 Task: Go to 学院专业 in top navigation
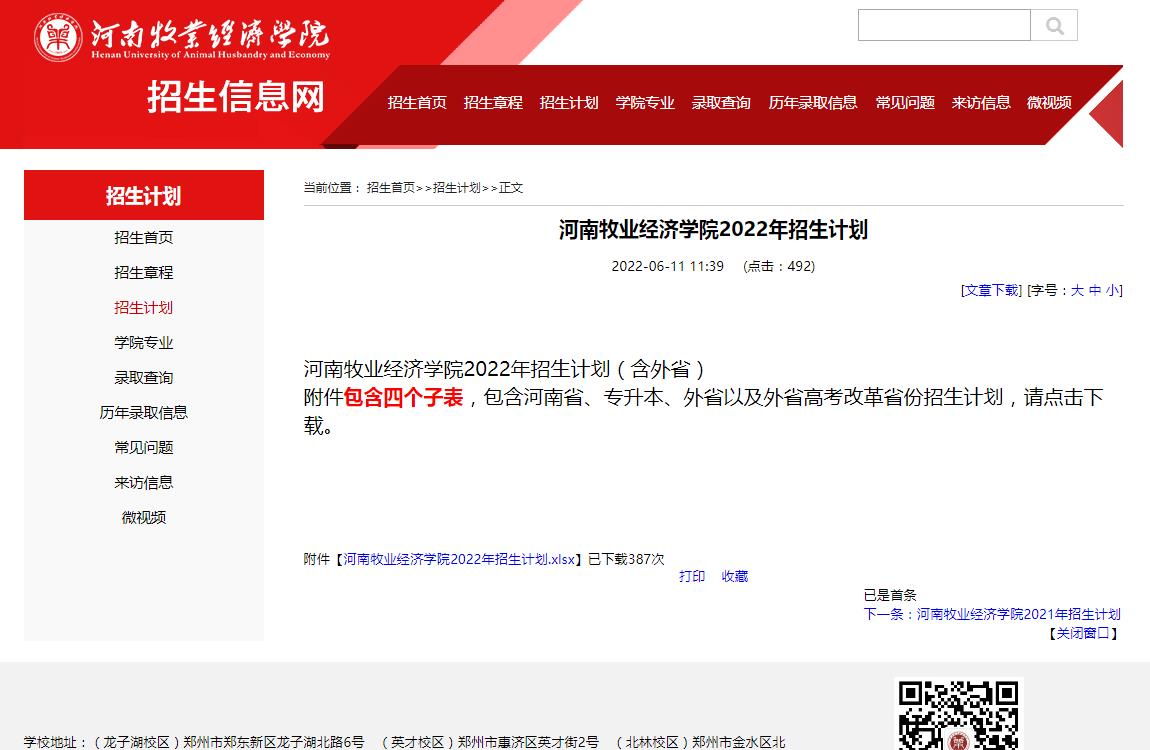[x=645, y=103]
